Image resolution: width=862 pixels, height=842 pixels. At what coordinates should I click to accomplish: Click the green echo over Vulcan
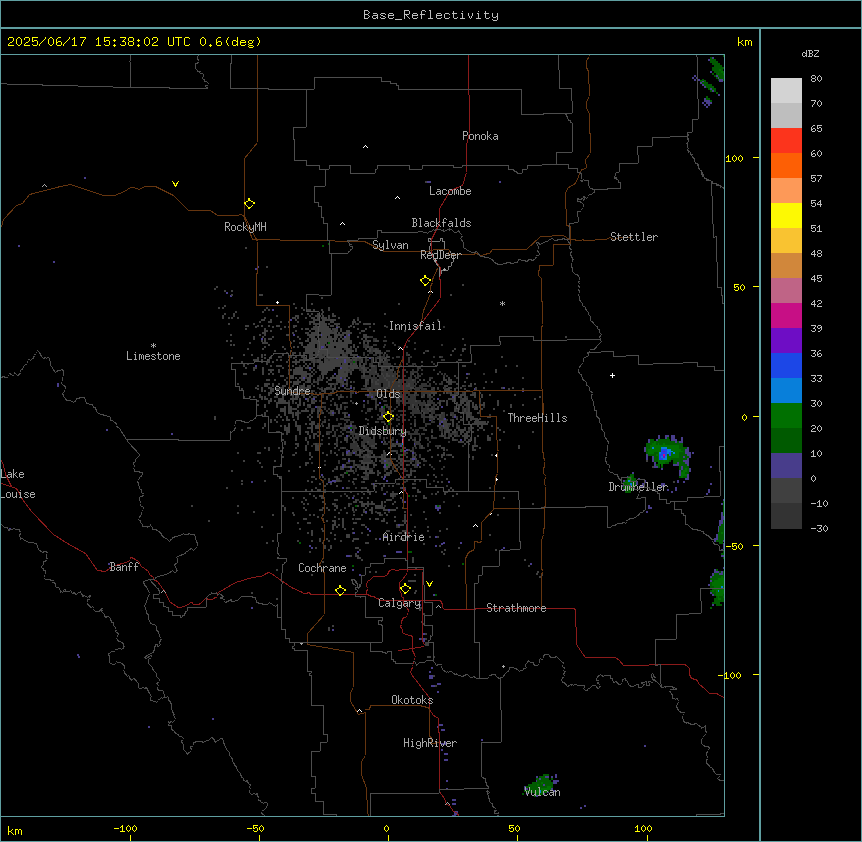point(541,784)
